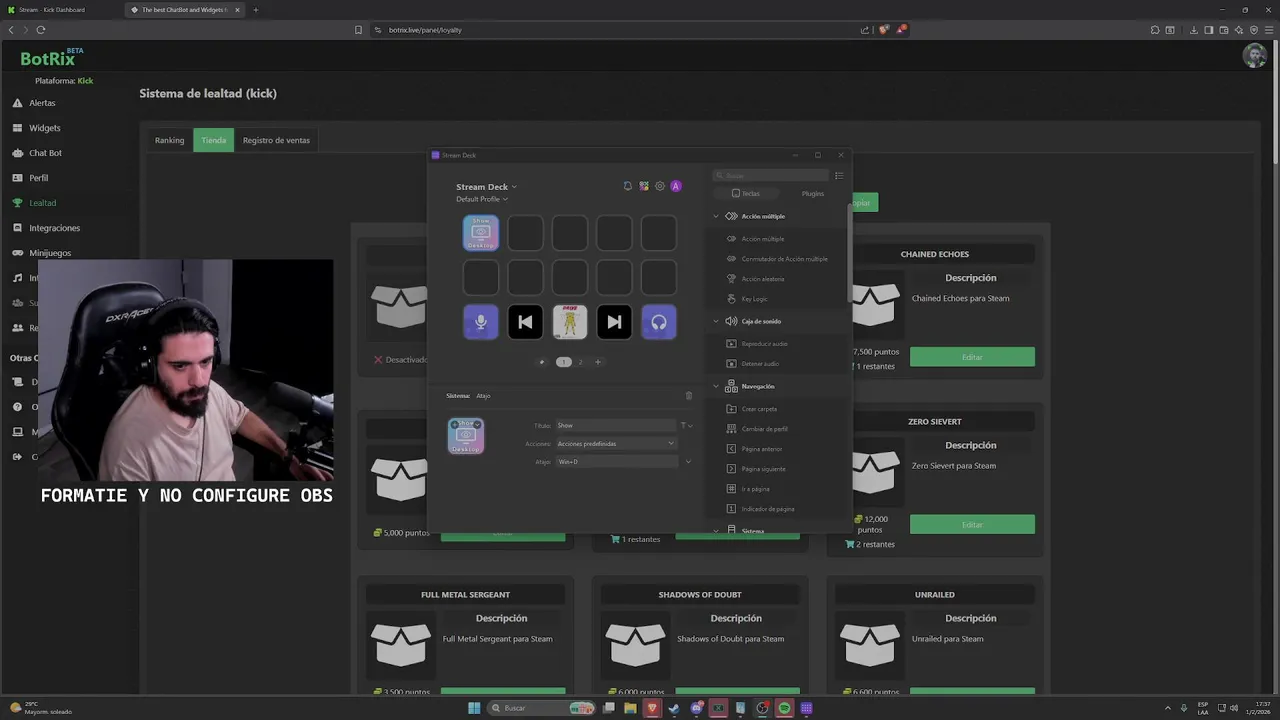Open the Ranking tab in BotRix
The width and height of the screenshot is (1280, 720).
169,140
